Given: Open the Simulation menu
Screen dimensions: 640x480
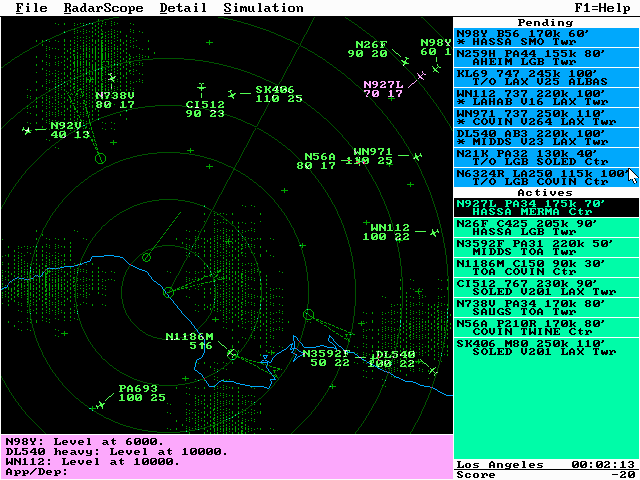Looking at the screenshot, I should pyautogui.click(x=263, y=8).
